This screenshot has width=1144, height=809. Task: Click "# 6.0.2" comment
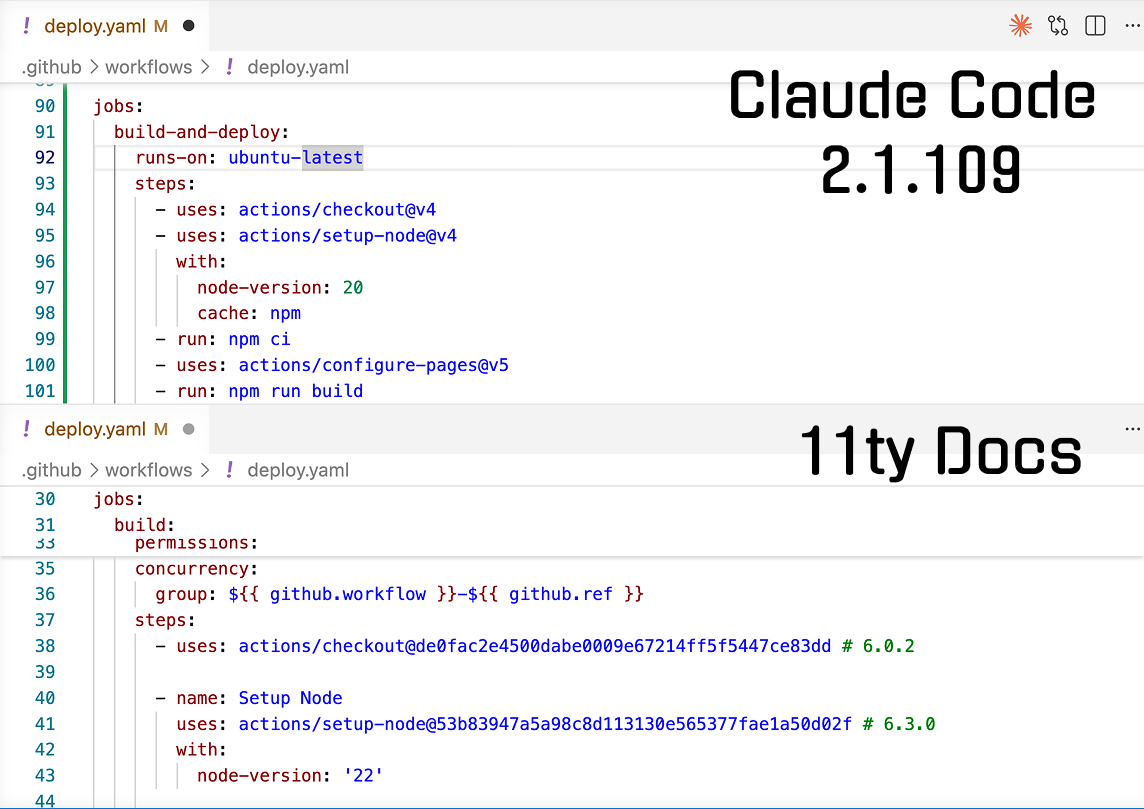pos(878,646)
